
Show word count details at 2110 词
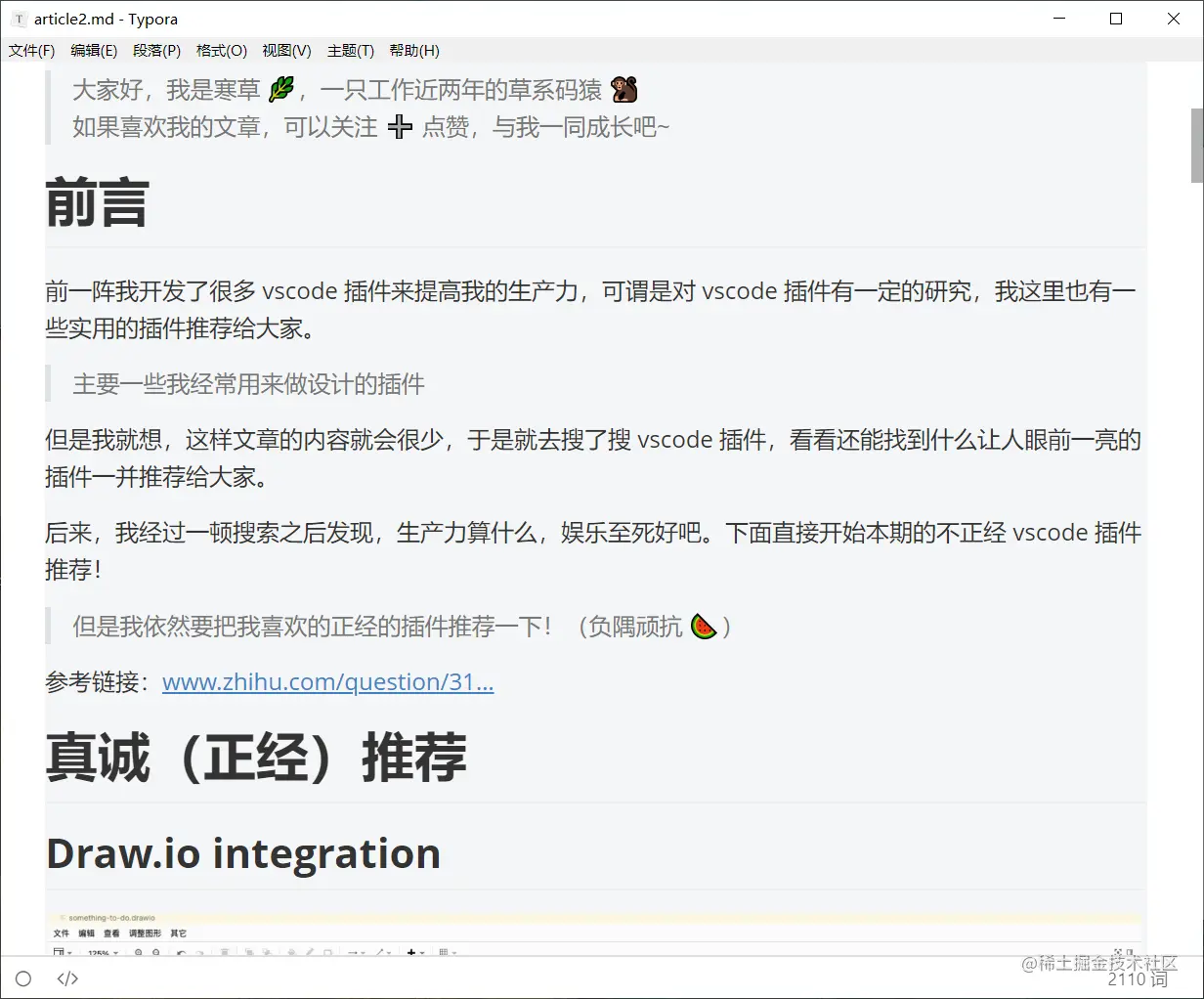click(x=1138, y=979)
